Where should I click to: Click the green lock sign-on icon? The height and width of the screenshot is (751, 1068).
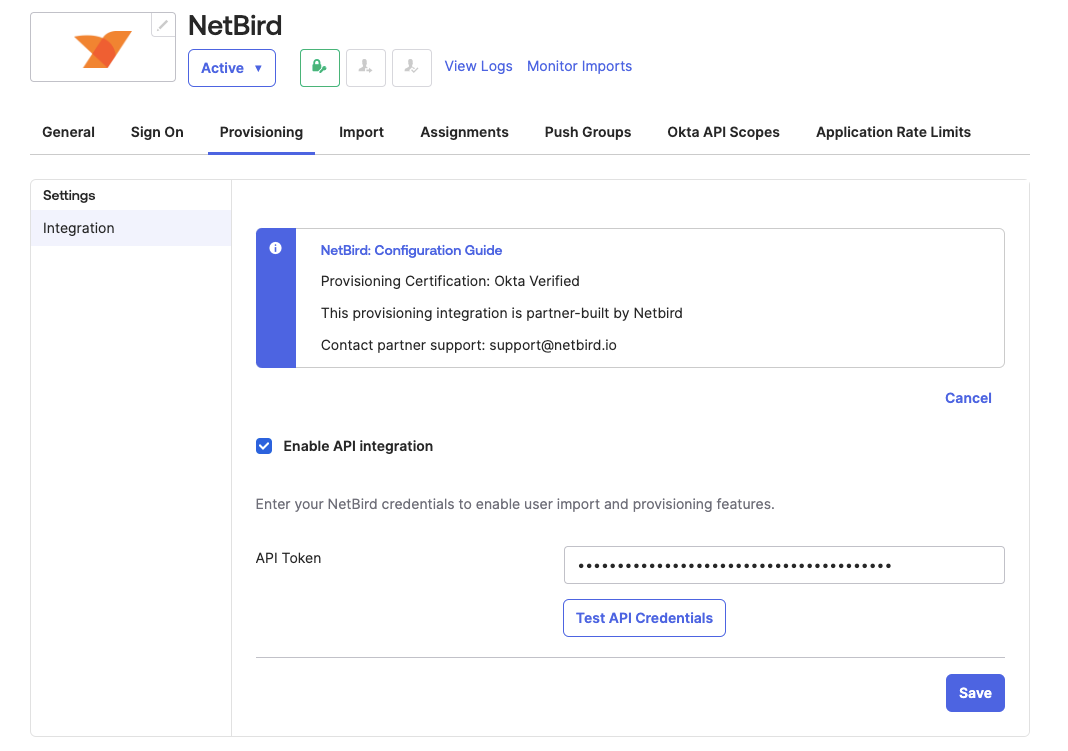coord(320,68)
